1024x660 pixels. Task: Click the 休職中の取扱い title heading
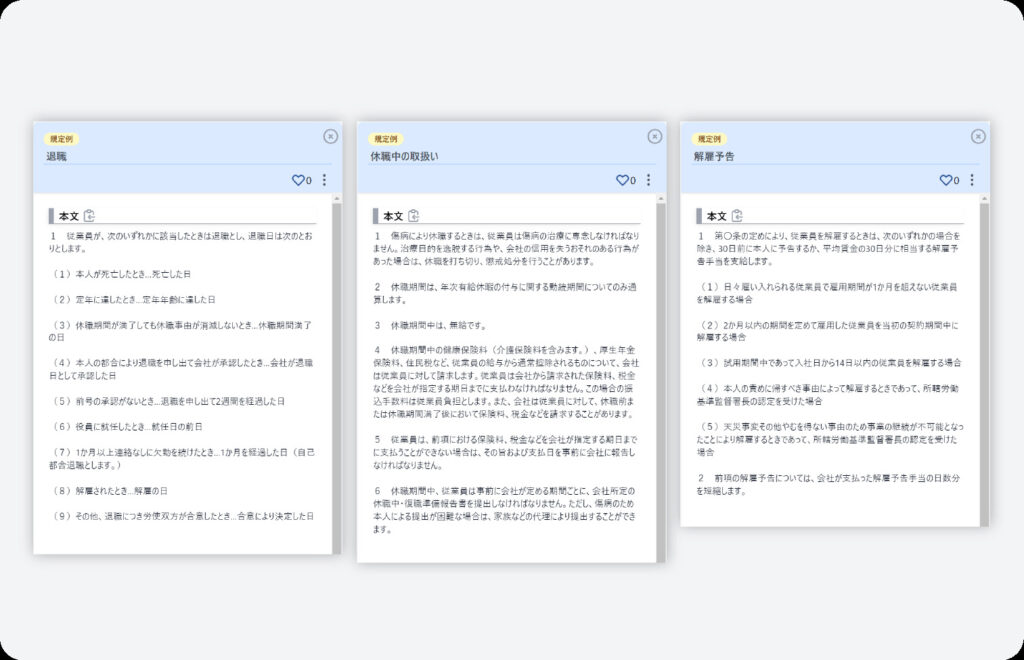coord(404,156)
